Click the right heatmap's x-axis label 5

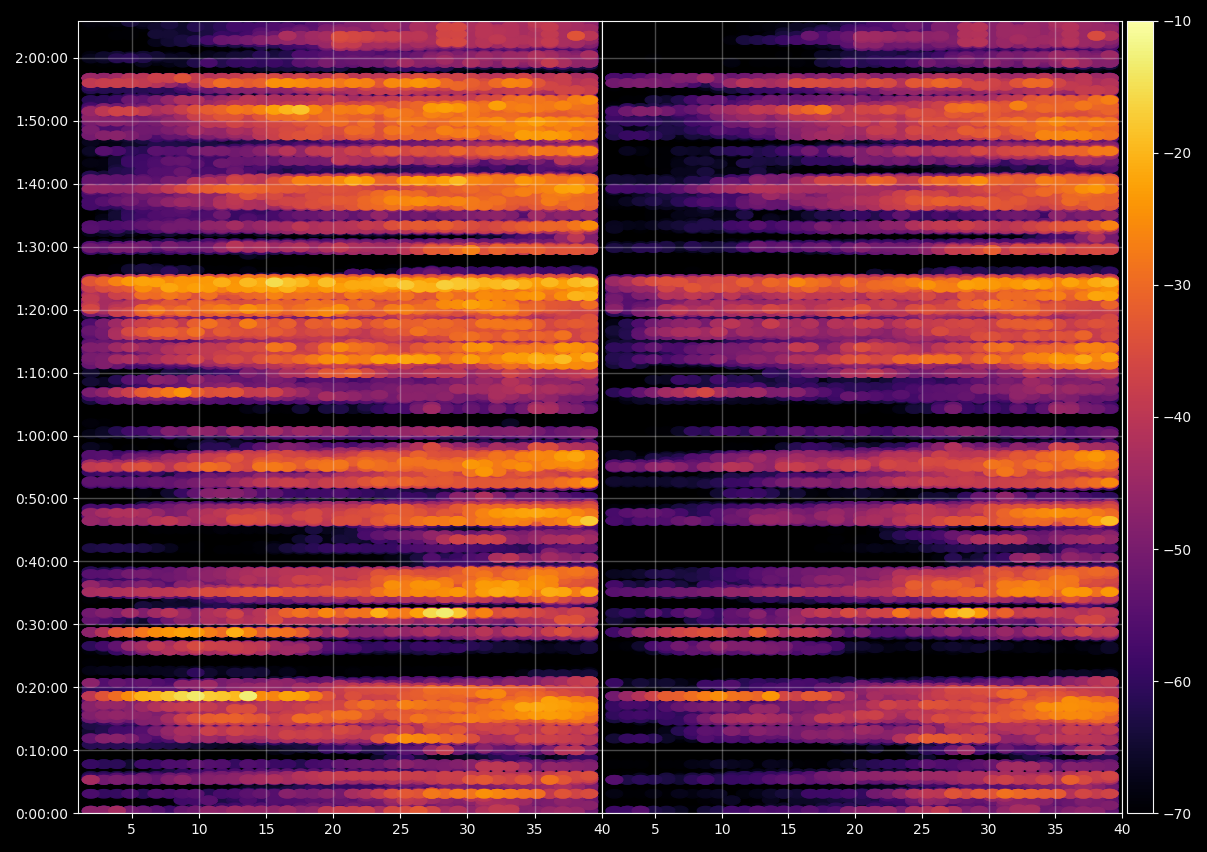[x=655, y=830]
